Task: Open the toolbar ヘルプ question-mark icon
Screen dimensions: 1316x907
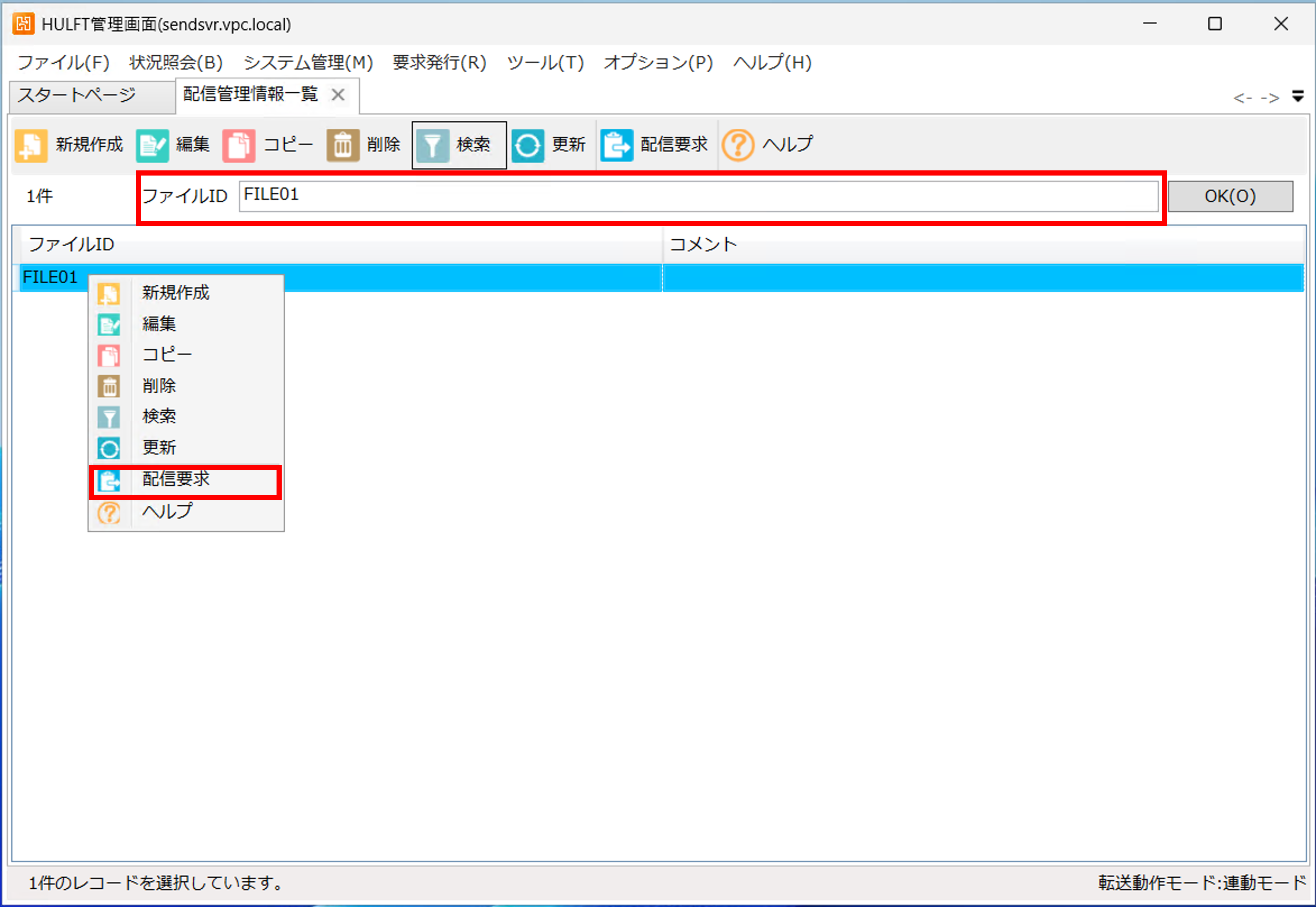Action: point(737,145)
